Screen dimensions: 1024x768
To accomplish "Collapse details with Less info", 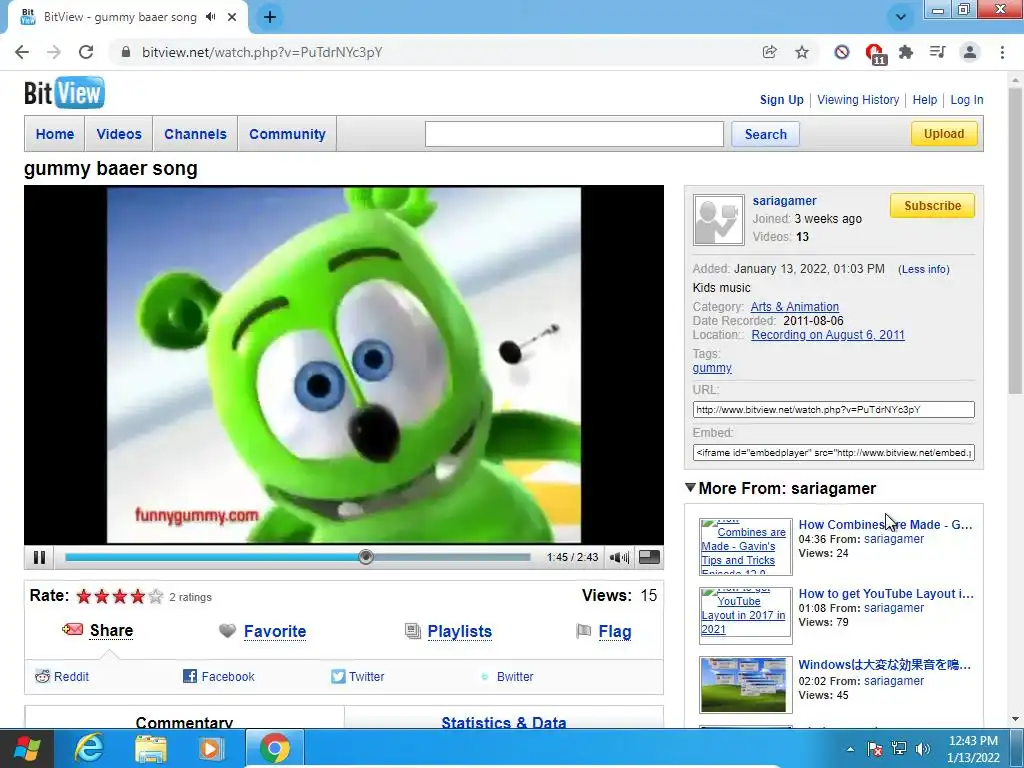I will pyautogui.click(x=923, y=269).
